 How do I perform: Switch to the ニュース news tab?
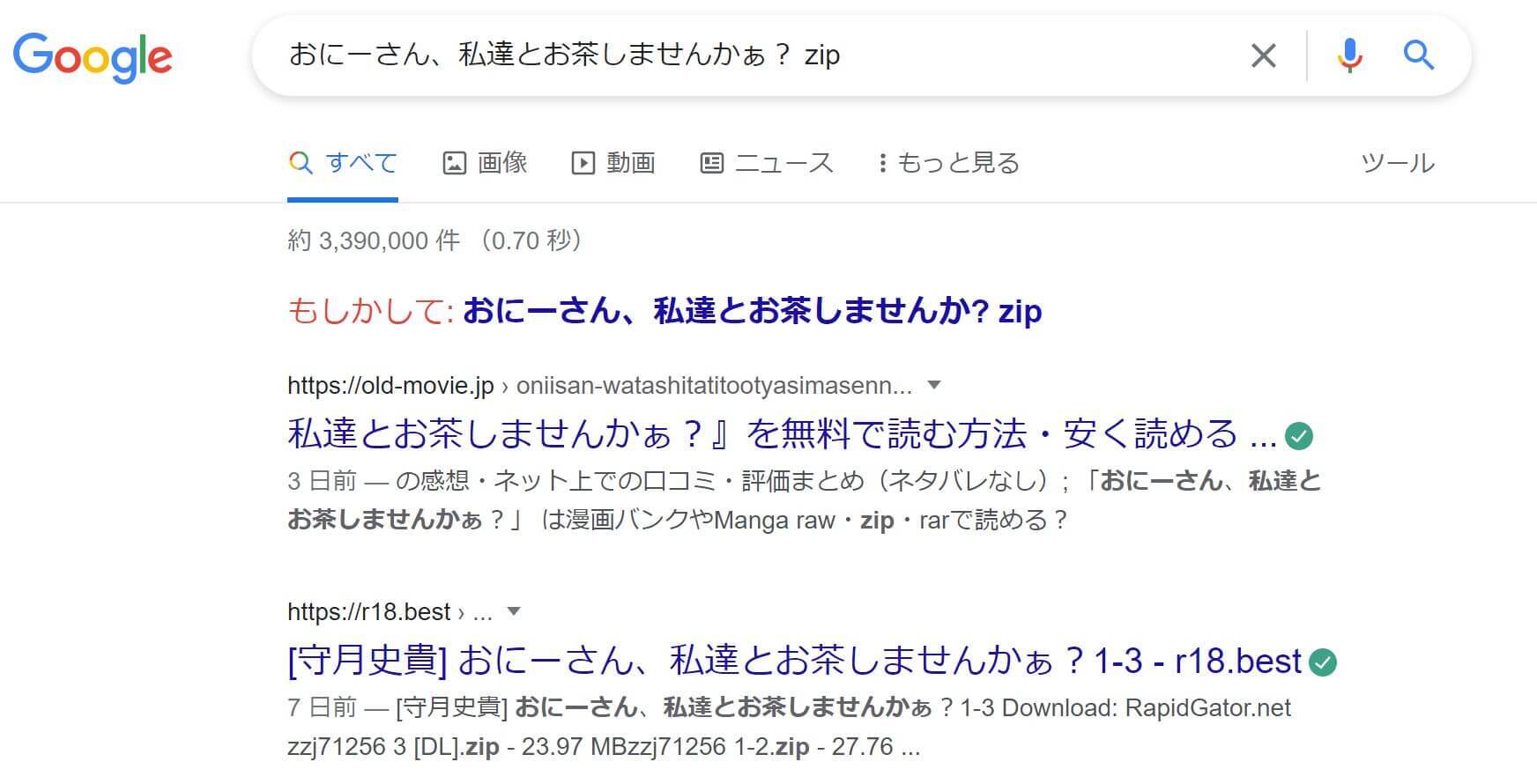[x=766, y=163]
